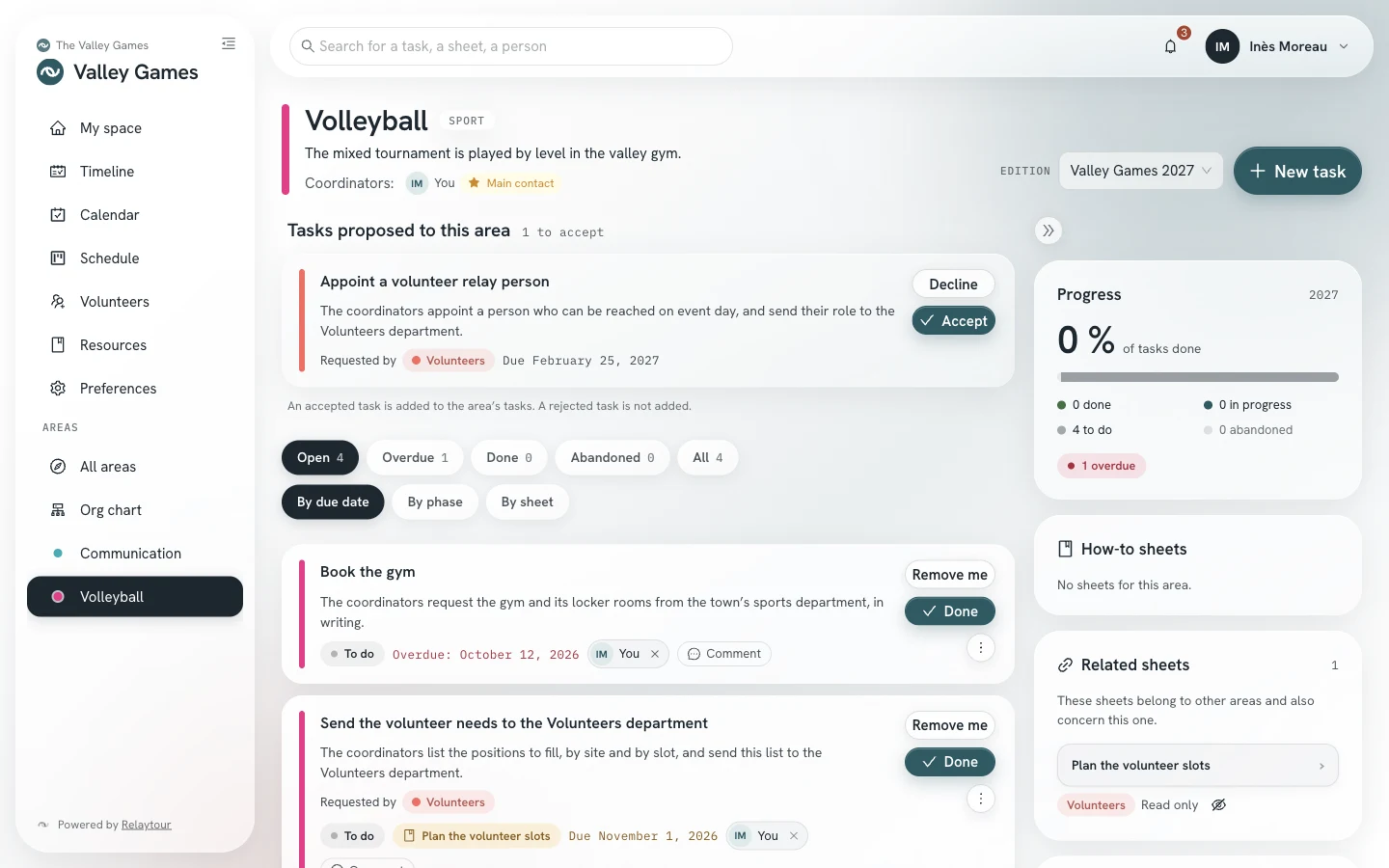Add Comment on Book the gym
Viewport: 1389px width, 868px height.
point(724,654)
